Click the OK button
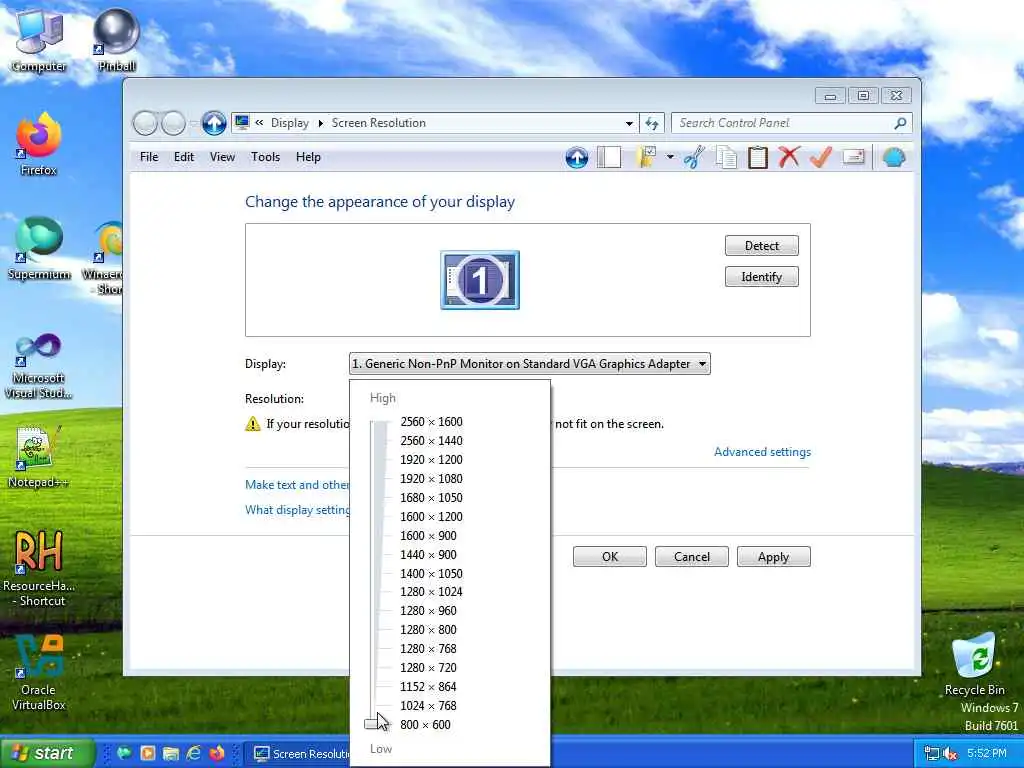The height and width of the screenshot is (768, 1024). pyautogui.click(x=610, y=556)
